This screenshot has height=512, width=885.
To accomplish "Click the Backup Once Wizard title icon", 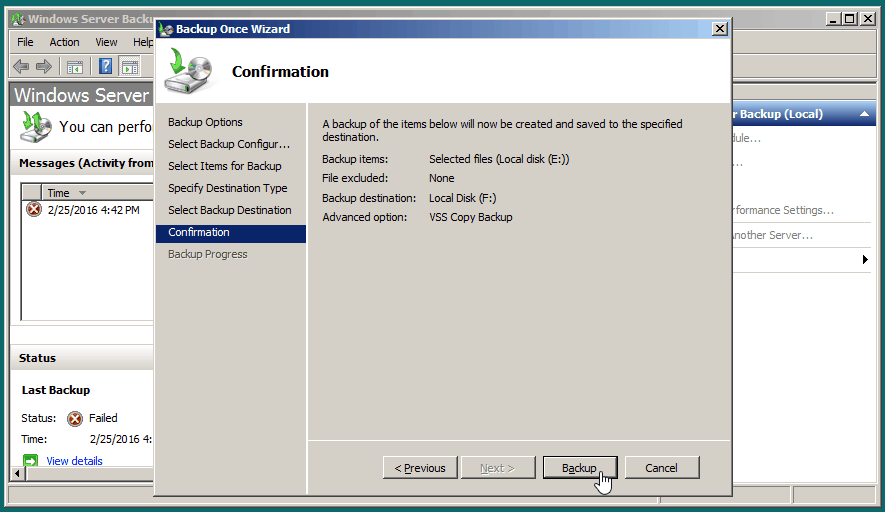I will pos(165,29).
